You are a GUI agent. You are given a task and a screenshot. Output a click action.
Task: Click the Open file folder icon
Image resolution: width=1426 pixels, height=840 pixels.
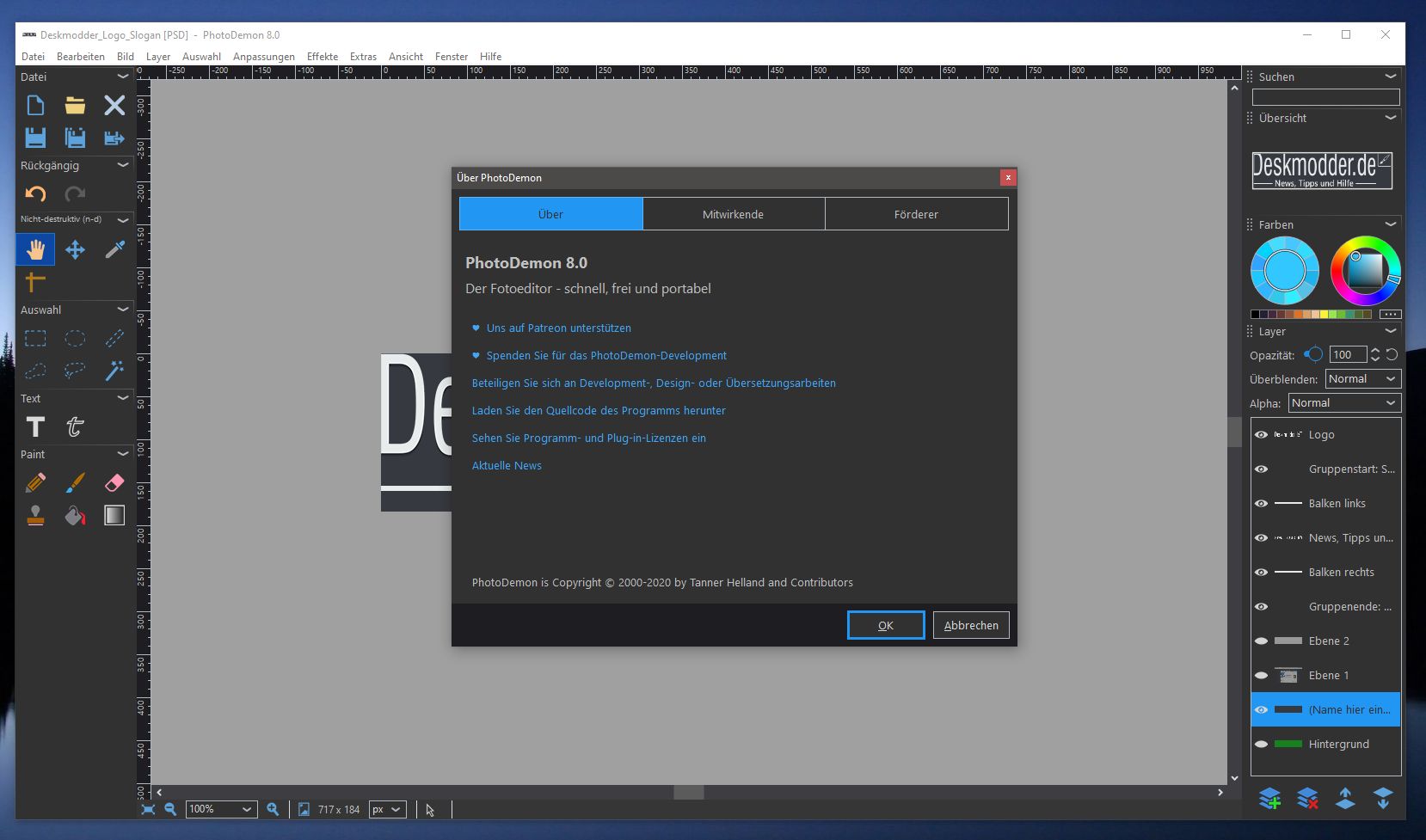pyautogui.click(x=75, y=106)
